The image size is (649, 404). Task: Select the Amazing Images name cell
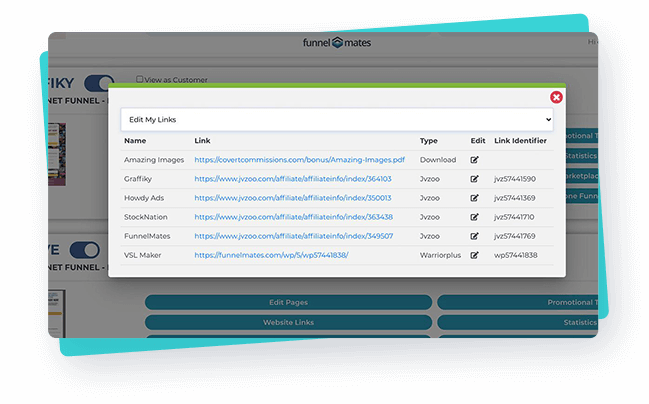(154, 160)
